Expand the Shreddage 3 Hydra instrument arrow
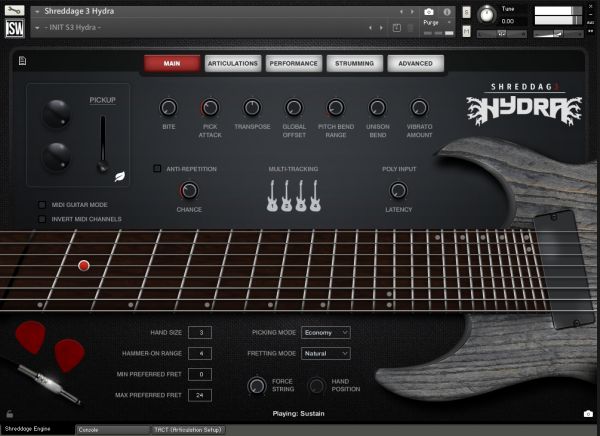 [37, 12]
